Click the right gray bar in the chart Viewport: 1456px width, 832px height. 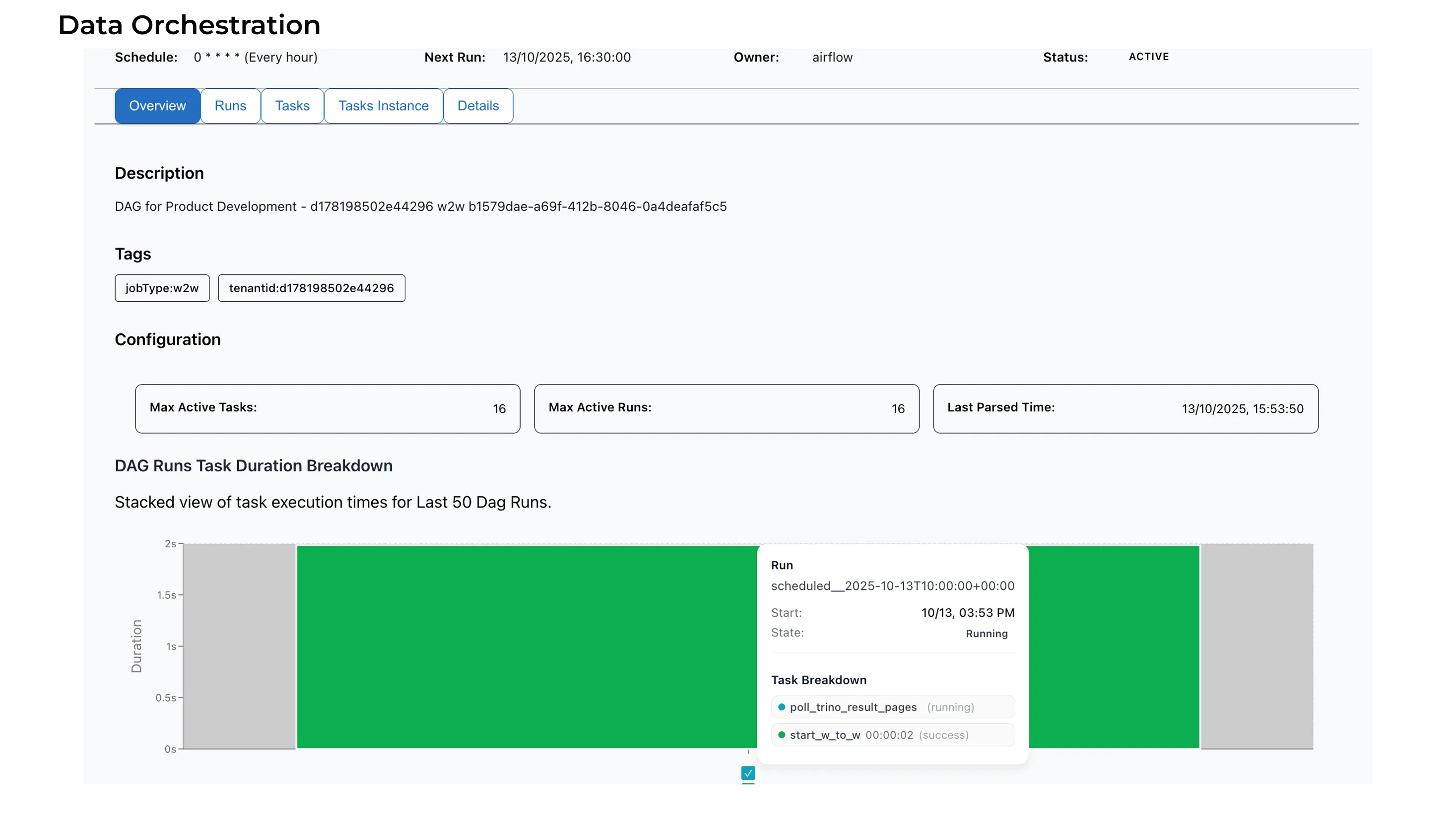point(1257,646)
